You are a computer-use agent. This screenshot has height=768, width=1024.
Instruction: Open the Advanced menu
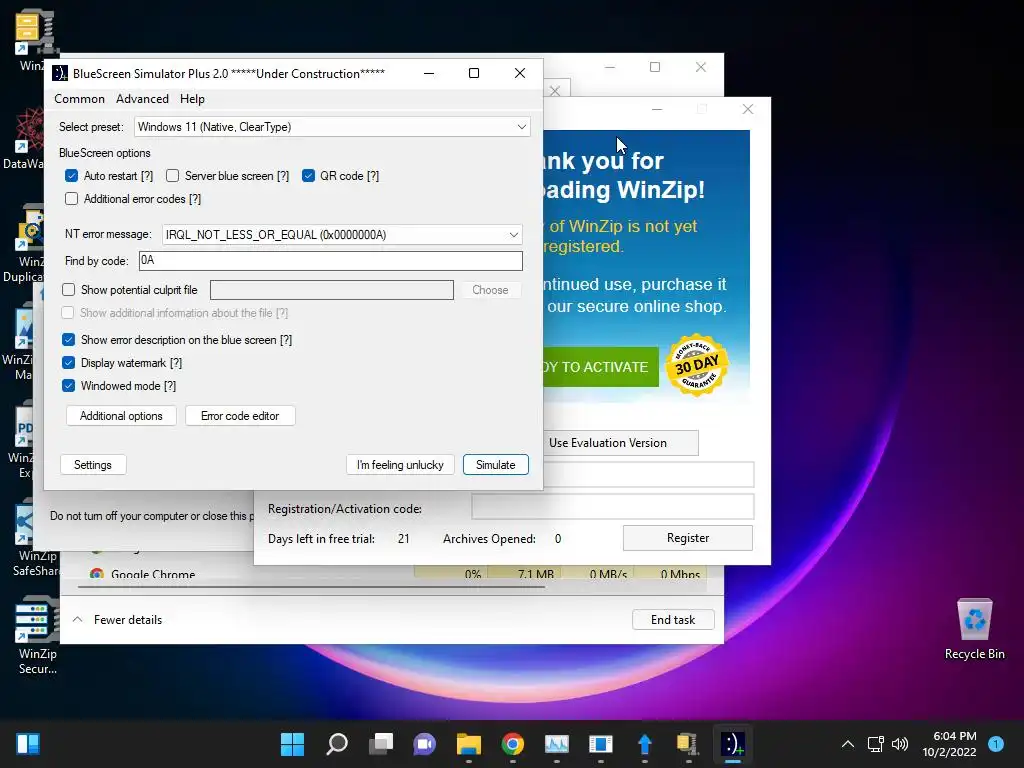142,99
